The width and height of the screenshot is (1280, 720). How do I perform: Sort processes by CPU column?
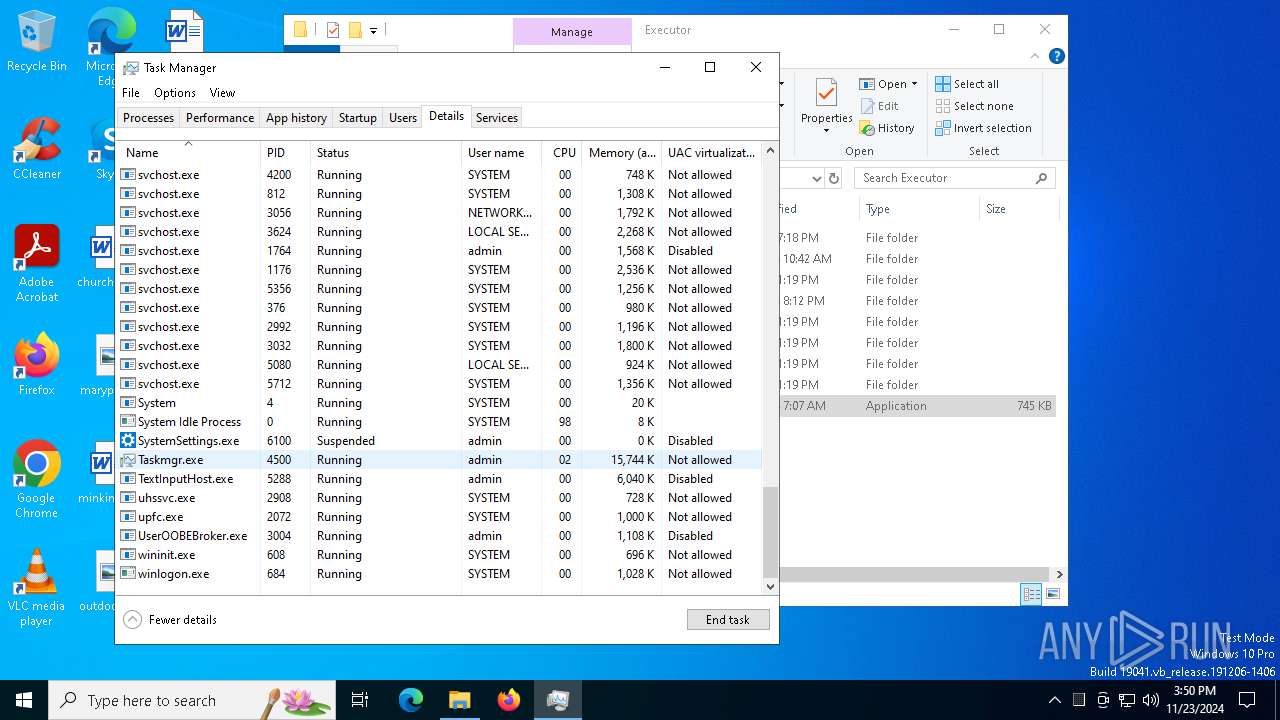pos(564,153)
